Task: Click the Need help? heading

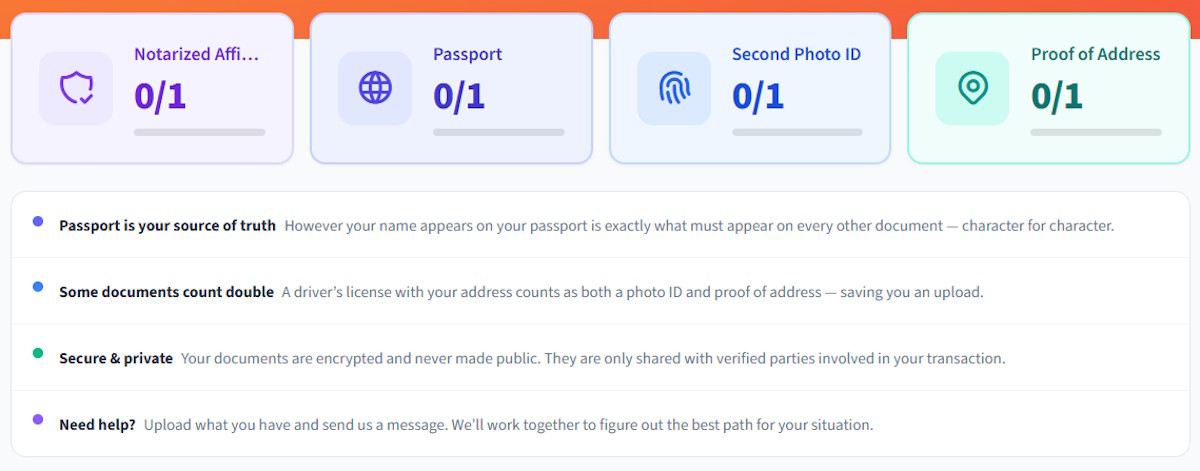Action: 97,425
